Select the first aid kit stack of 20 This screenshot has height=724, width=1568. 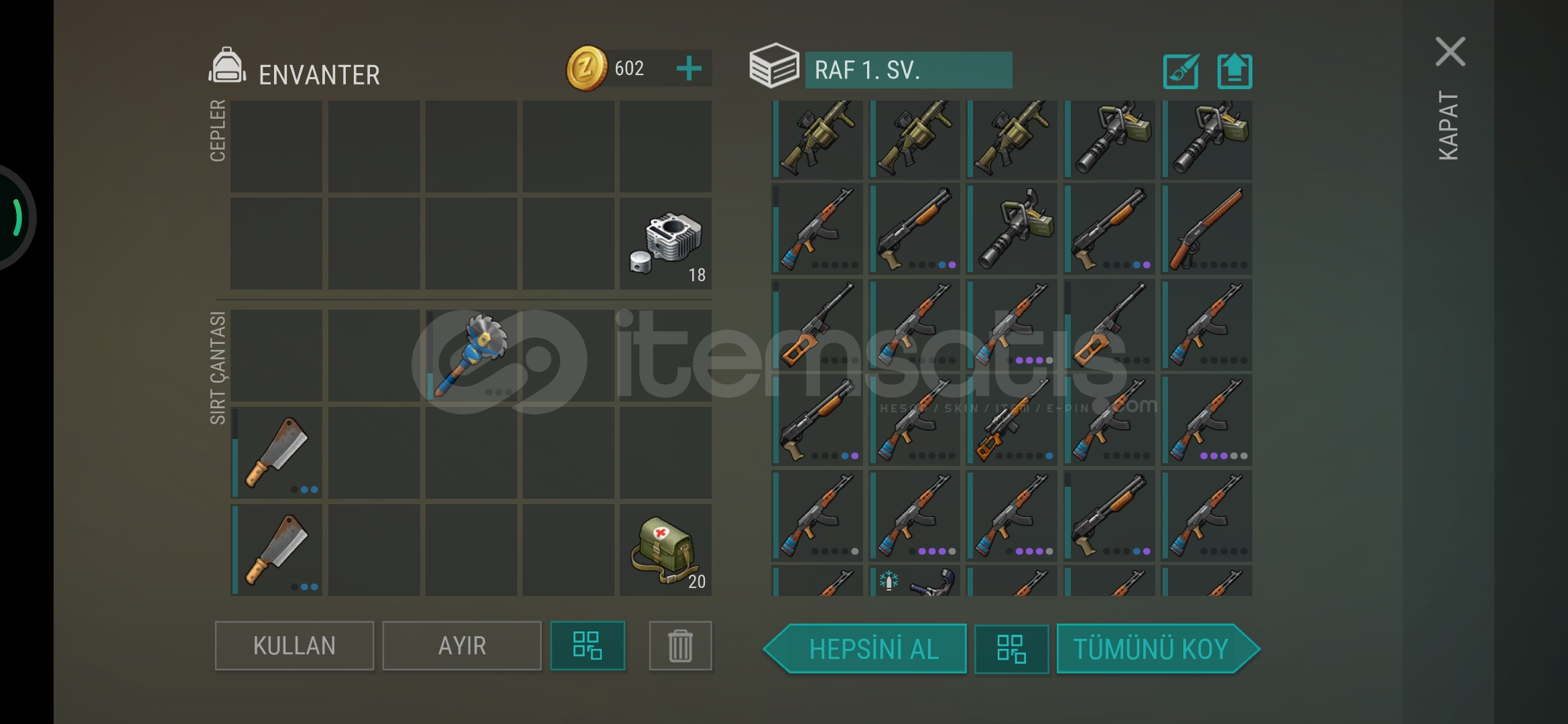tap(665, 550)
